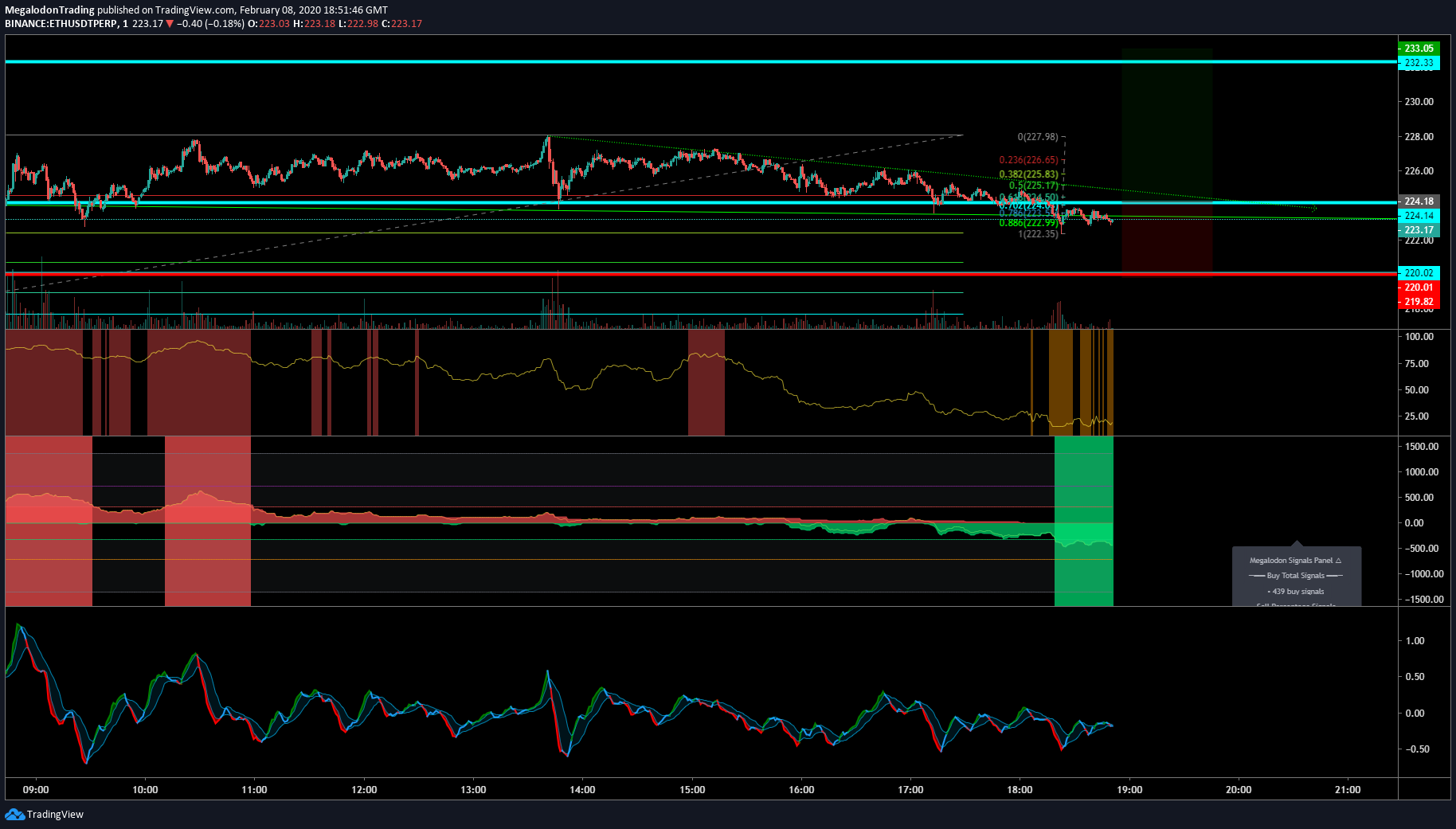Click the close value C:223.17
The image size is (1456, 829).
tap(401, 24)
